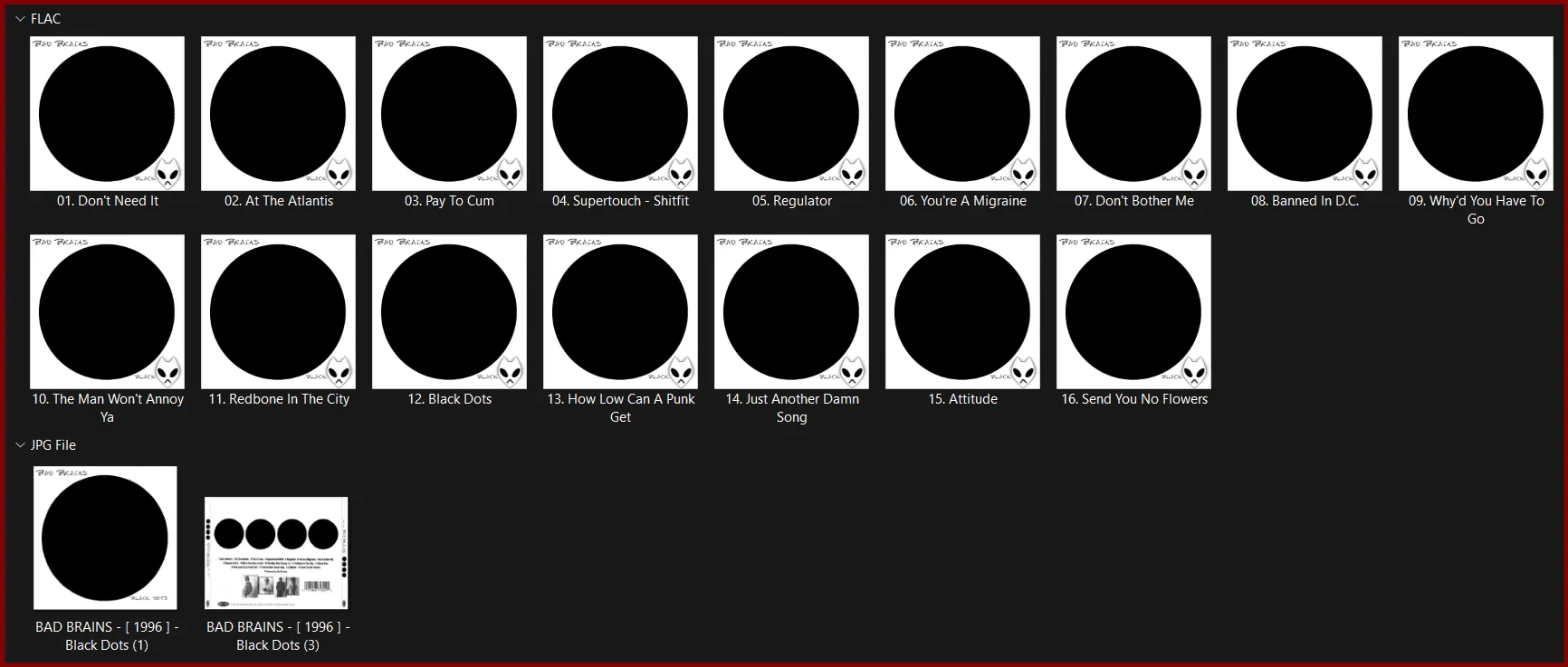The width and height of the screenshot is (1568, 667).
Task: Click the file name 'BAD BRAINS - [ 1996 ] - Black Dots (1)'
Action: 107,635
